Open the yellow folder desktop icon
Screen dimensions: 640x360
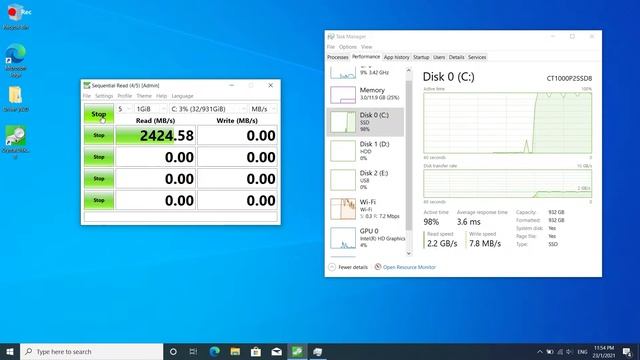tap(16, 99)
